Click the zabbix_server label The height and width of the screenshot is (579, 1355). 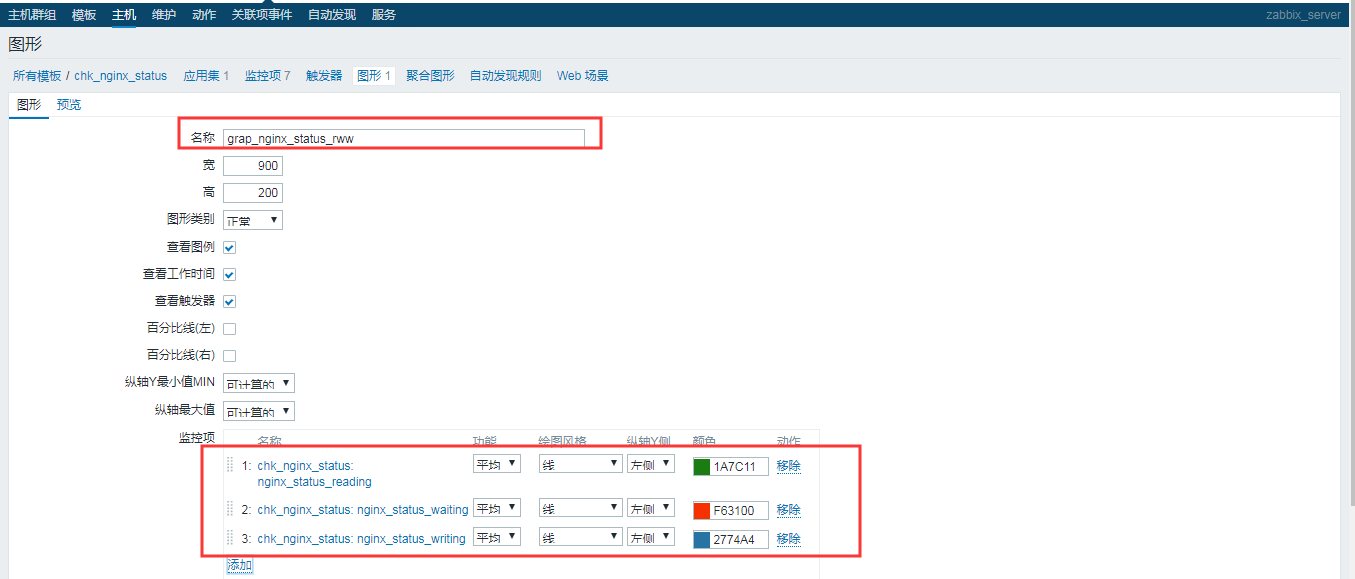point(1302,15)
